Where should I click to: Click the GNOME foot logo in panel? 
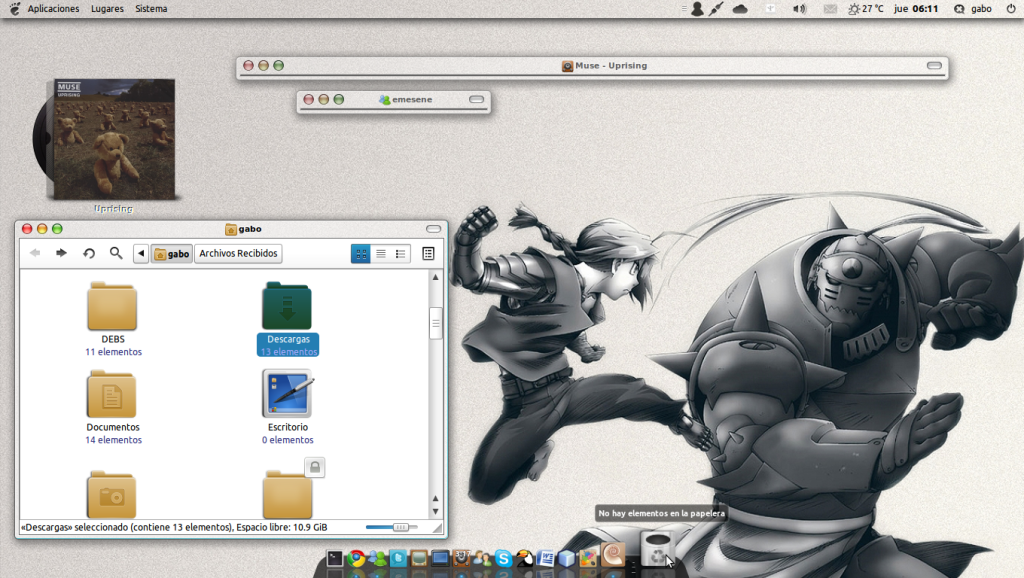tap(14, 8)
